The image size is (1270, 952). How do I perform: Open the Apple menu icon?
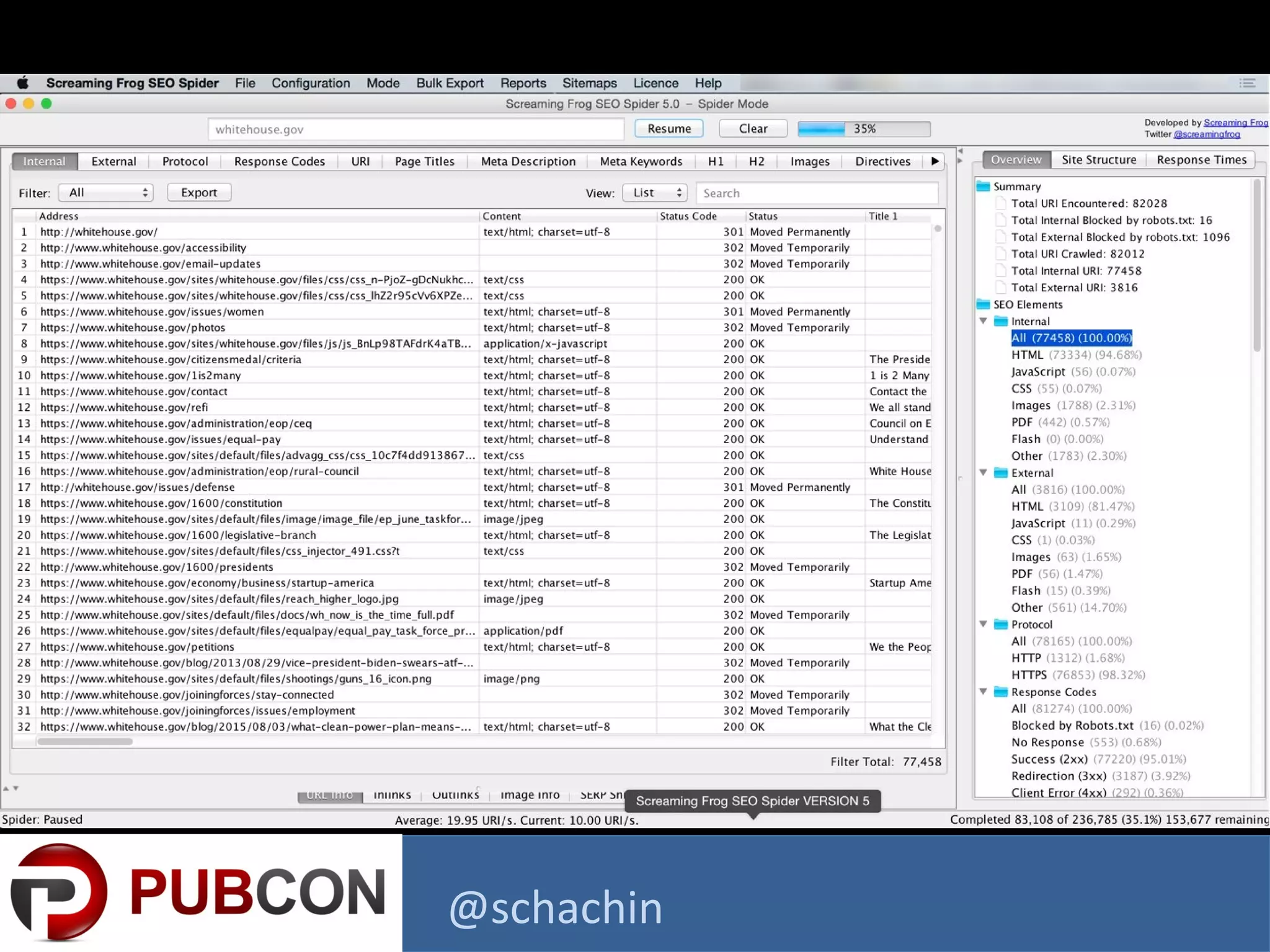coord(23,83)
